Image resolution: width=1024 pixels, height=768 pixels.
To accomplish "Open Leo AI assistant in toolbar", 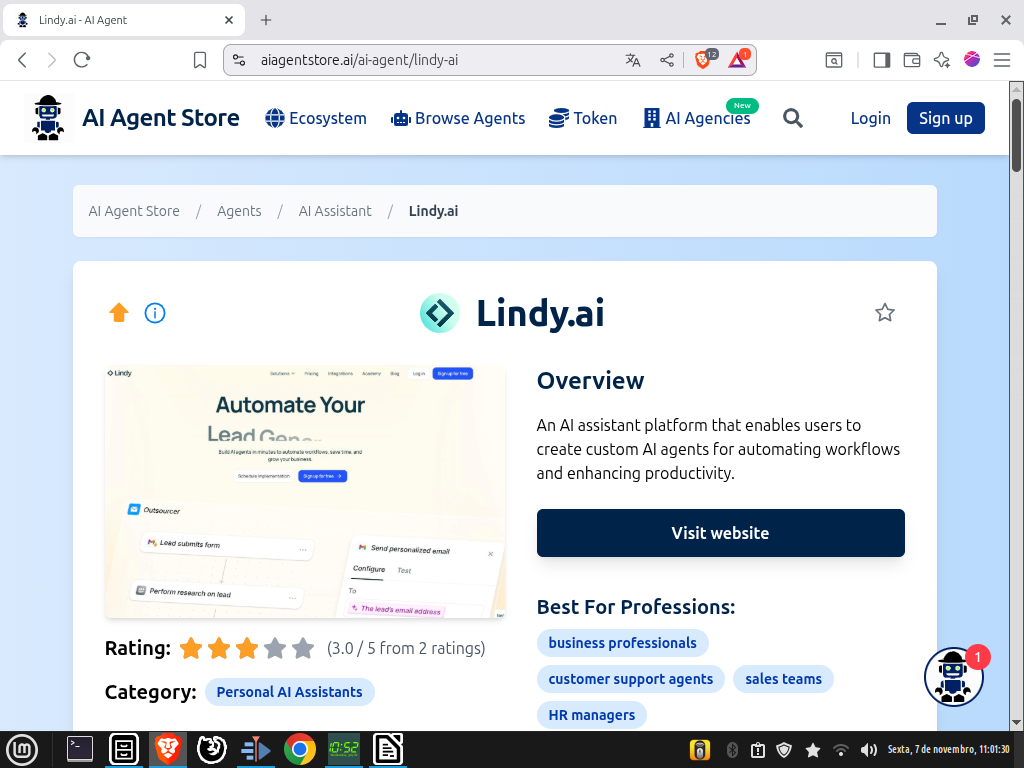I will [941, 59].
